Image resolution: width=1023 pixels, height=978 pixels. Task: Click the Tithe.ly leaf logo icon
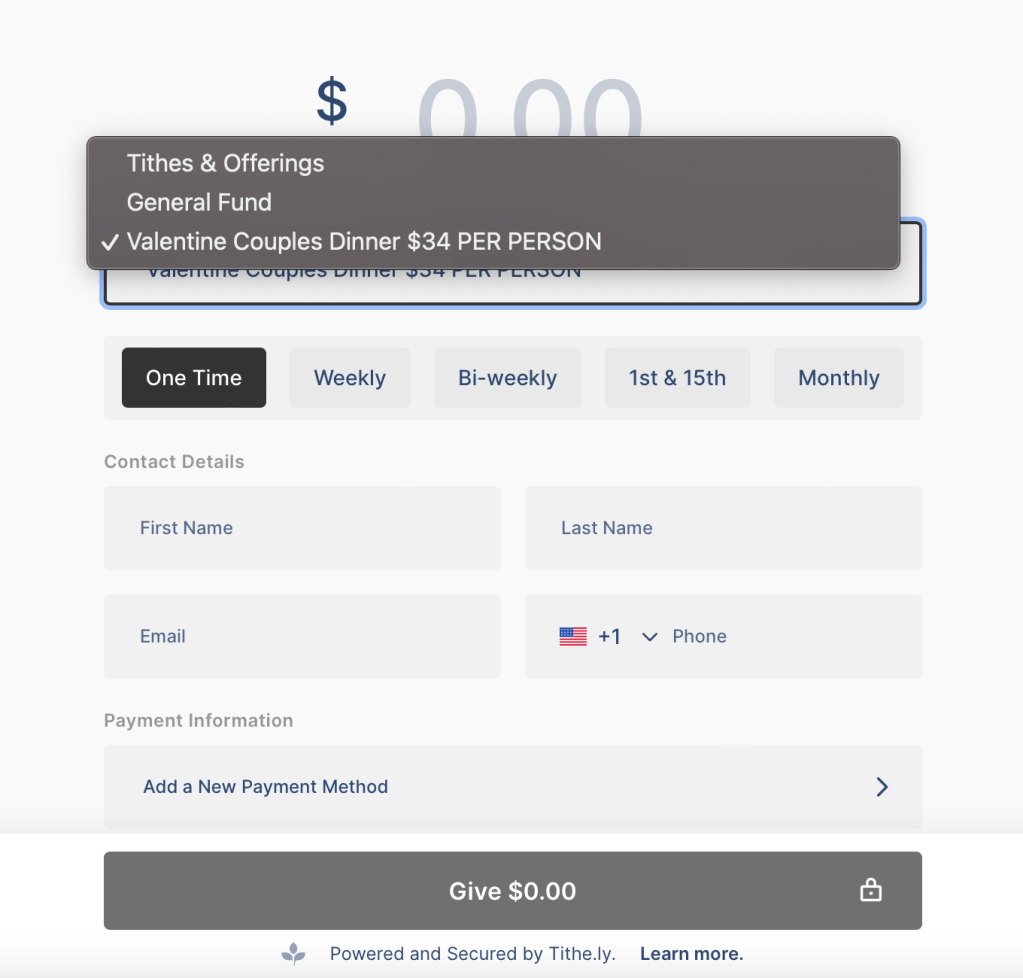click(x=293, y=954)
